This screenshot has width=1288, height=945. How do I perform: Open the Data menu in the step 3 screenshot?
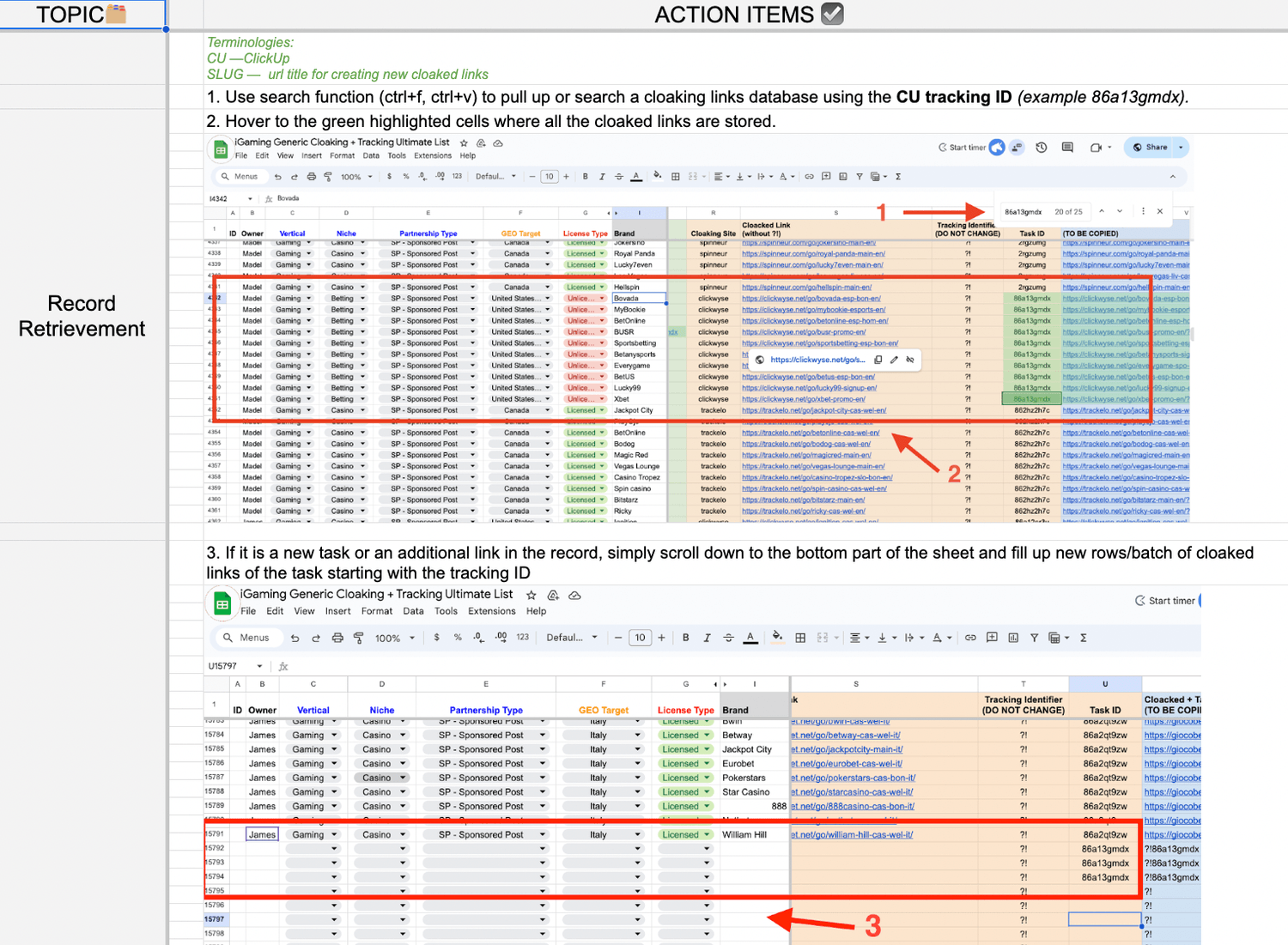click(x=414, y=611)
